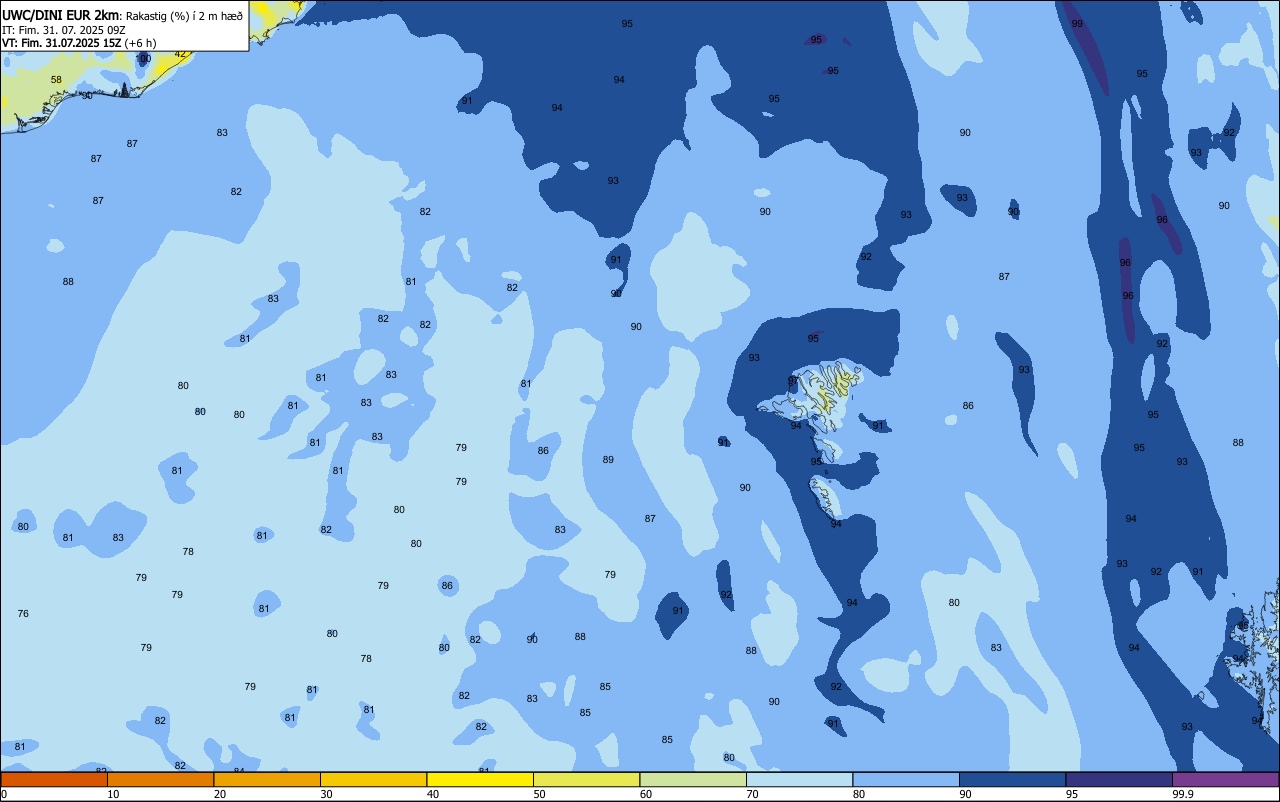This screenshot has width=1280, height=802.
Task: Pick the 20–30% light orange legend swatch
Action: 267,779
